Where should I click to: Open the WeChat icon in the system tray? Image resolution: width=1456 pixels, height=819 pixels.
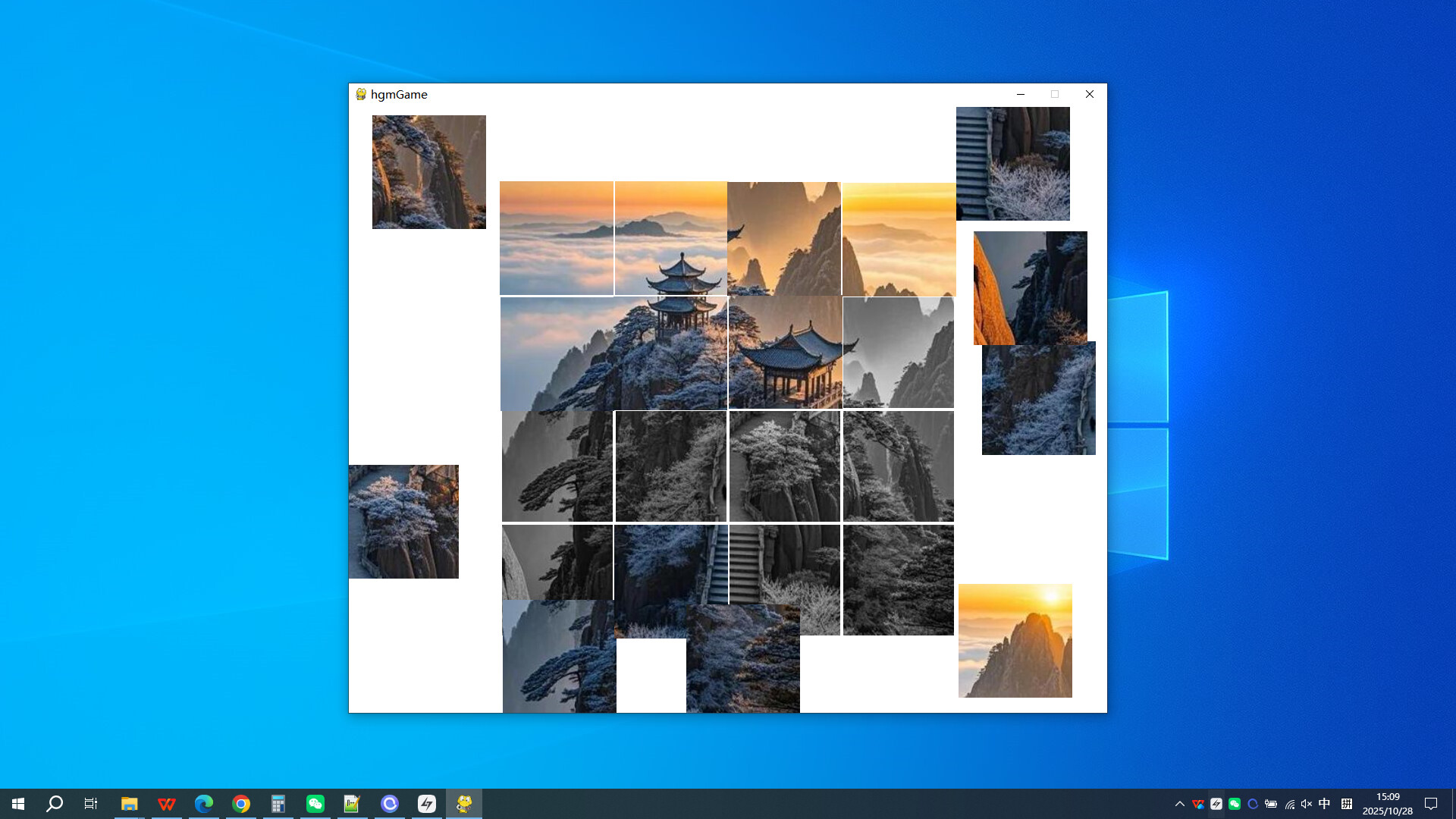point(1235,804)
